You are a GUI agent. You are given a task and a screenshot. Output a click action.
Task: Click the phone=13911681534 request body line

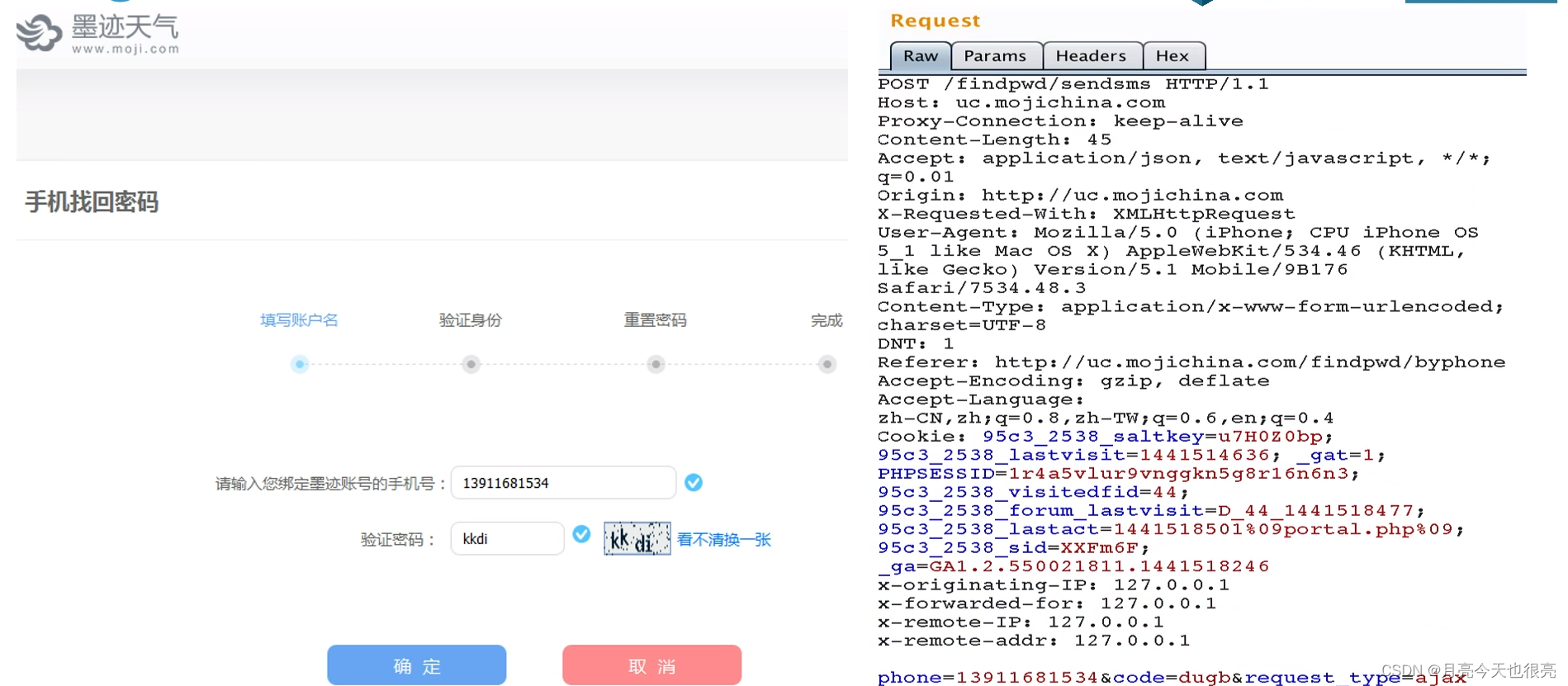pyautogui.click(x=1172, y=678)
